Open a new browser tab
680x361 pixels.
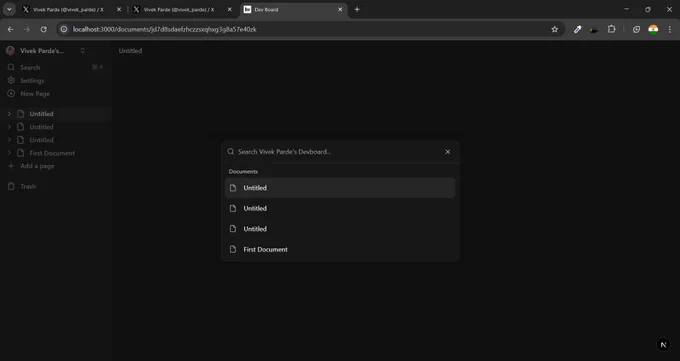coord(357,10)
